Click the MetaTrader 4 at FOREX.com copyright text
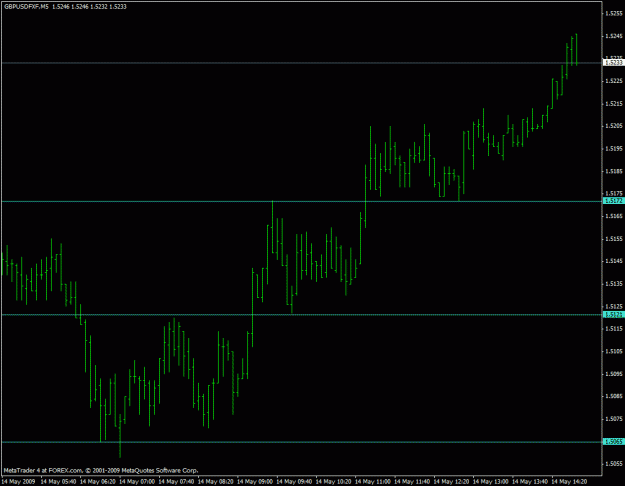Viewport: 625px width, 486px height. 101,470
